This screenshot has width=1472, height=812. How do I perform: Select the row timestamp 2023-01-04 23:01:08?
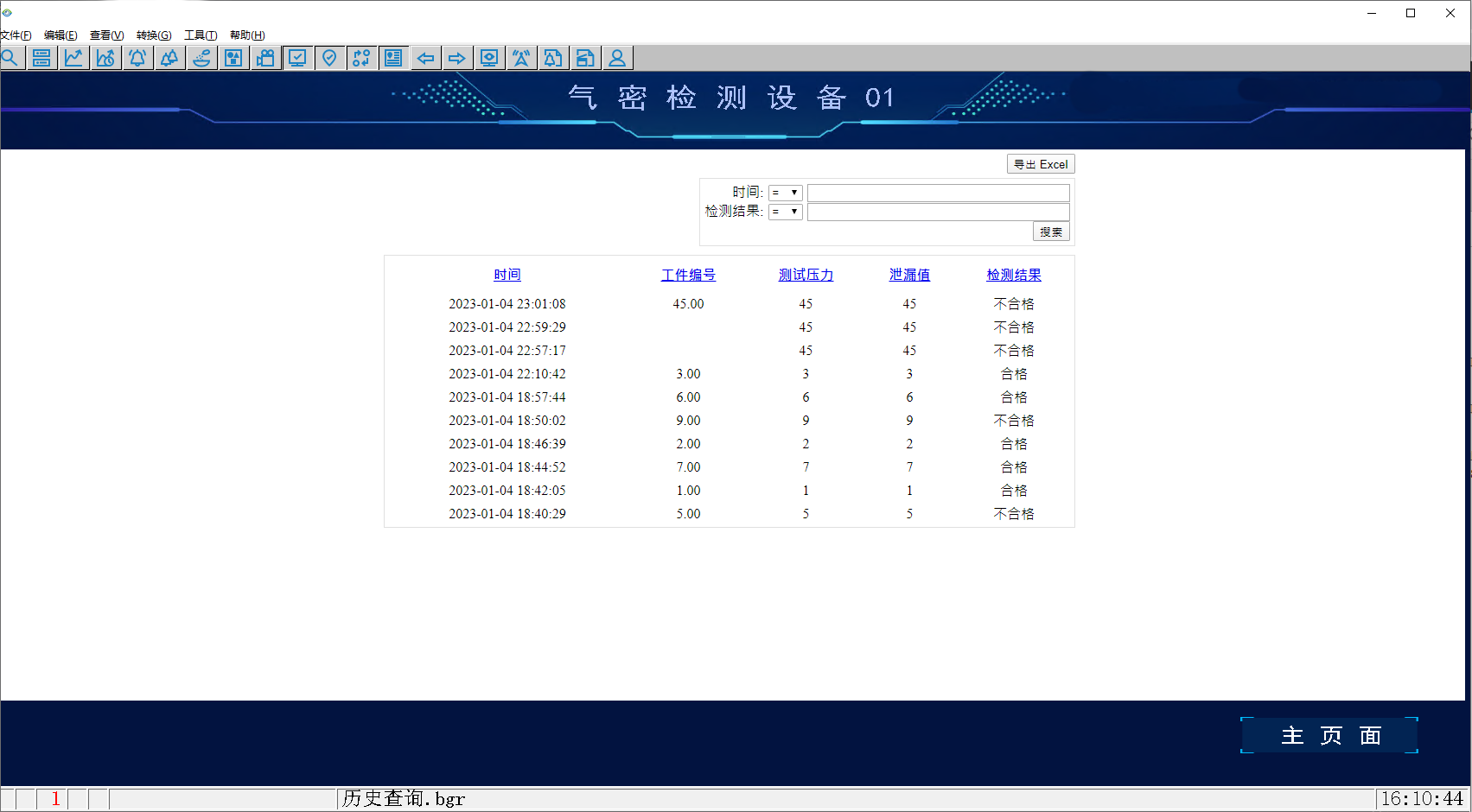(507, 304)
